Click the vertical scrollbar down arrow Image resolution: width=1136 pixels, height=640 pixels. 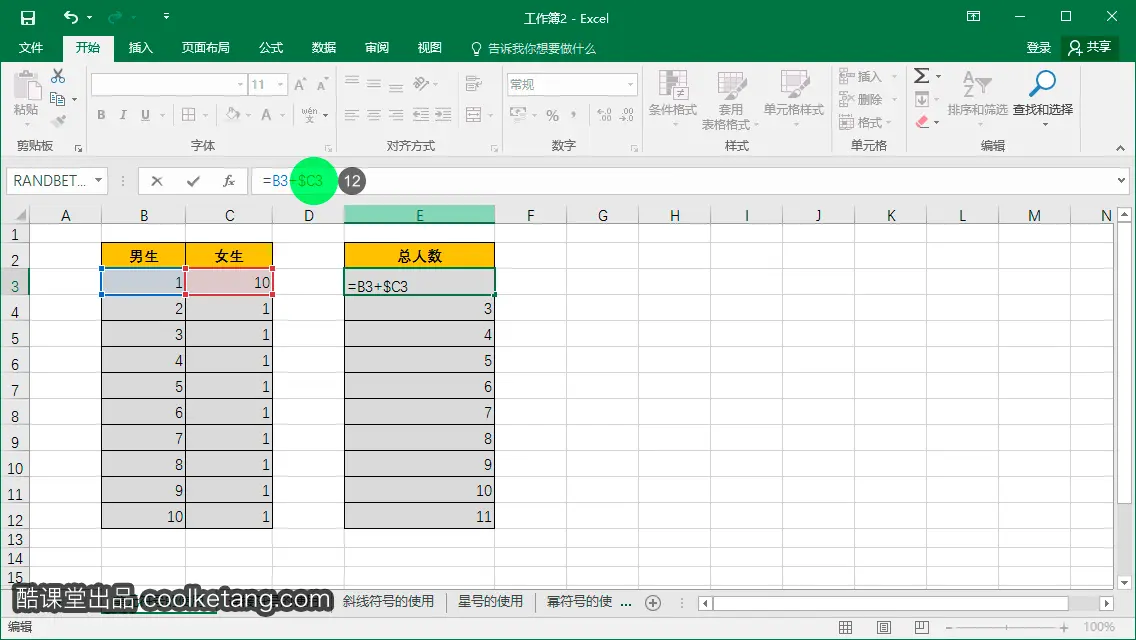click(1124, 582)
